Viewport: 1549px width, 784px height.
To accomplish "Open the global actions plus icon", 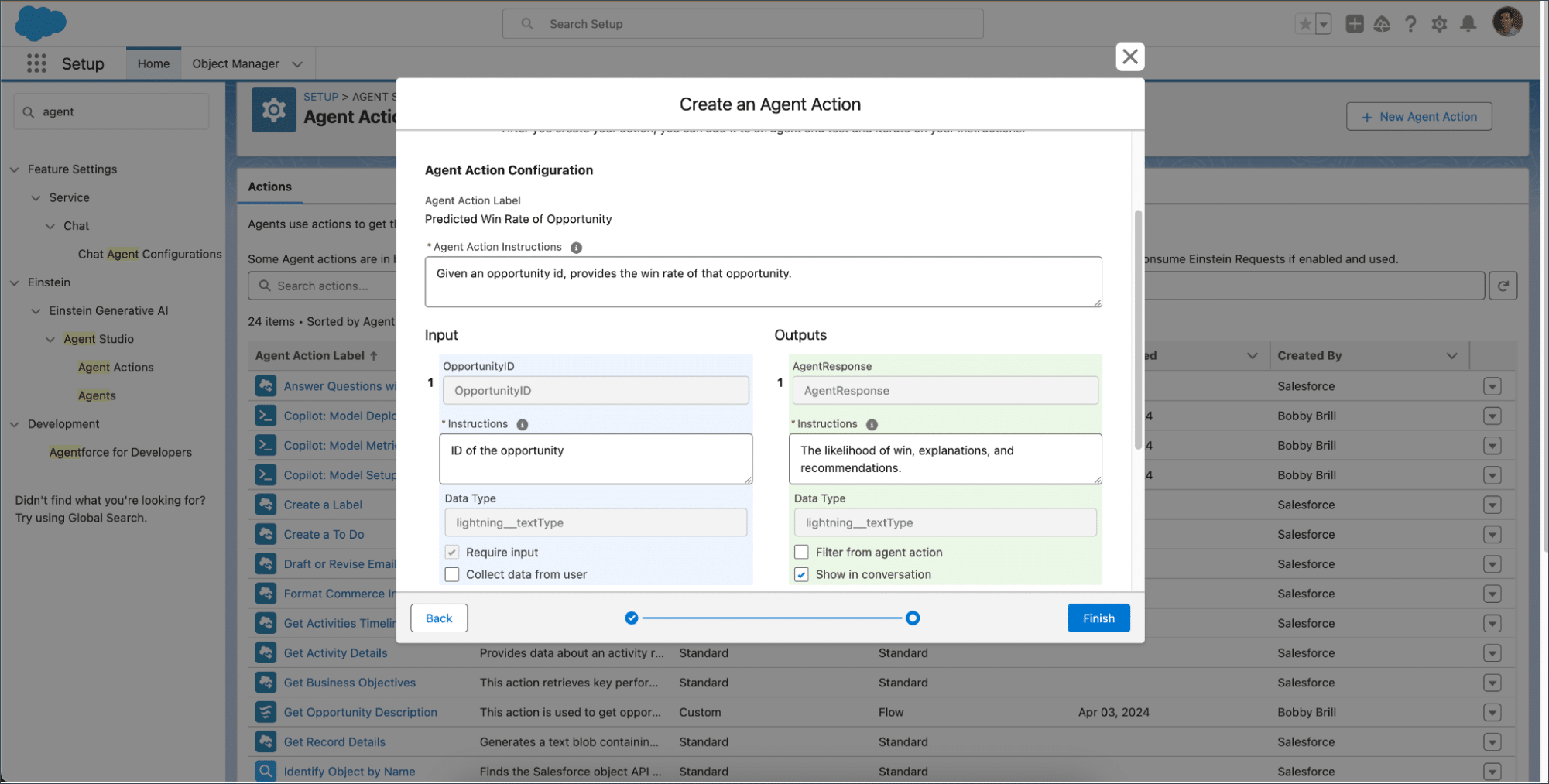I will pyautogui.click(x=1354, y=24).
